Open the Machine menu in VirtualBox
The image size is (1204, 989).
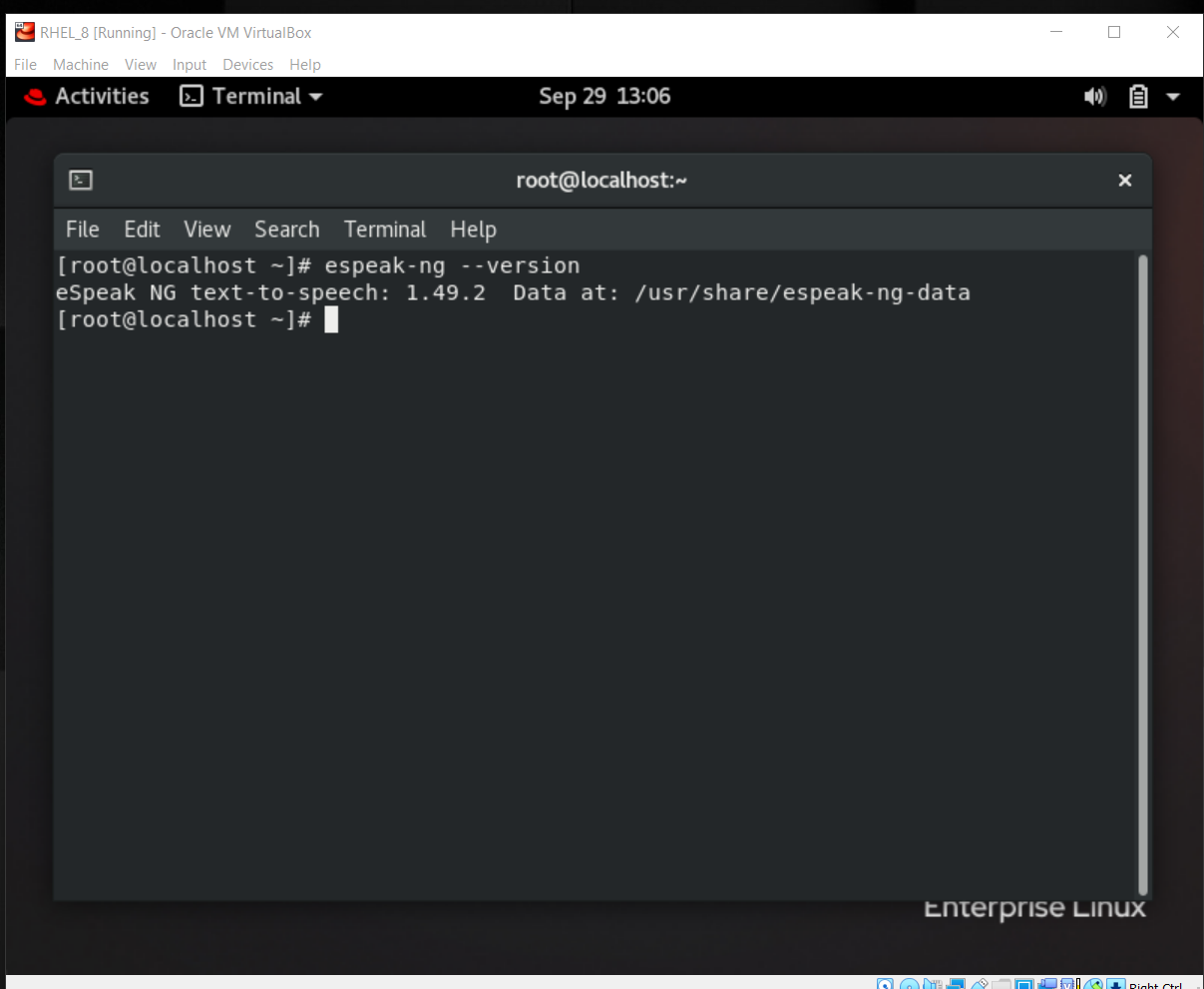coord(80,64)
